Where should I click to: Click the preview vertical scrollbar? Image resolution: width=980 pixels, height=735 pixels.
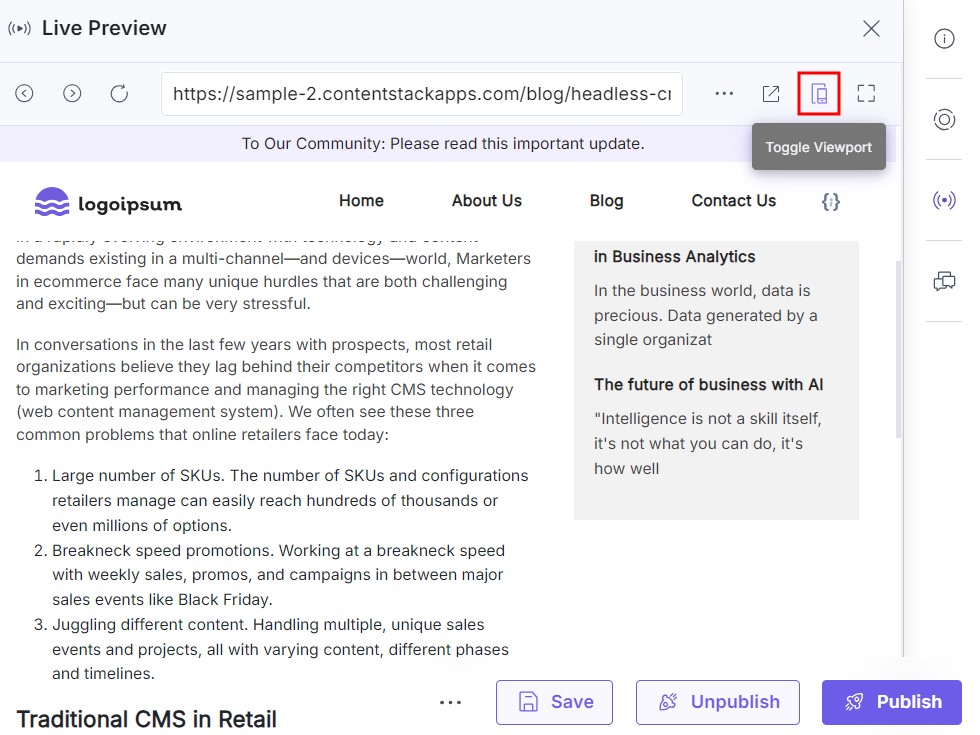point(899,350)
